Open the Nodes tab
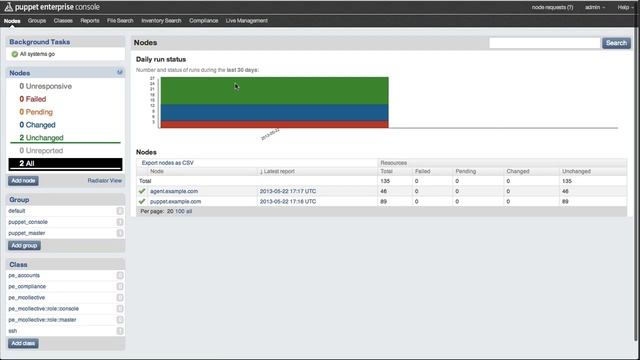 12,21
